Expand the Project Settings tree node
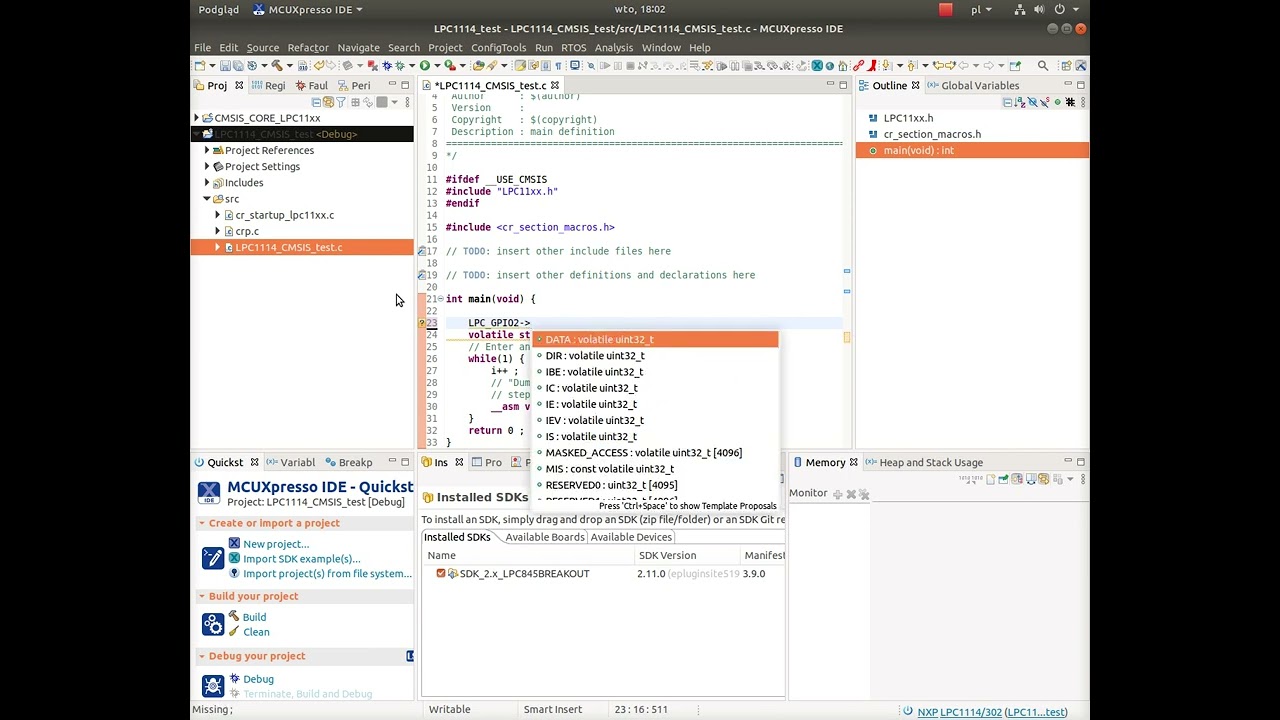This screenshot has height=720, width=1280. coord(207,167)
